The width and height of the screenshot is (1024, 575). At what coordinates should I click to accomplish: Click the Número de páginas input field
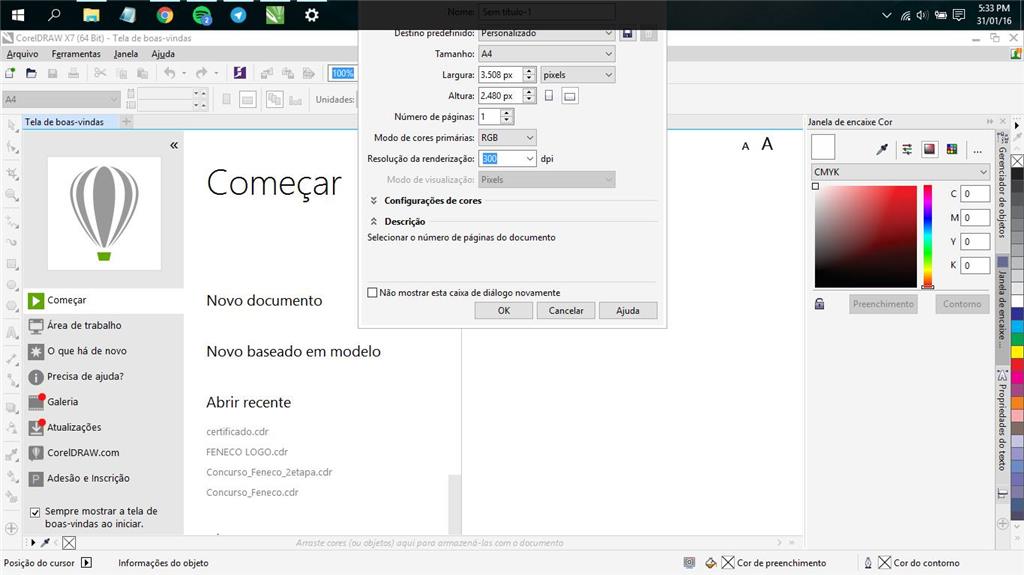(x=489, y=116)
